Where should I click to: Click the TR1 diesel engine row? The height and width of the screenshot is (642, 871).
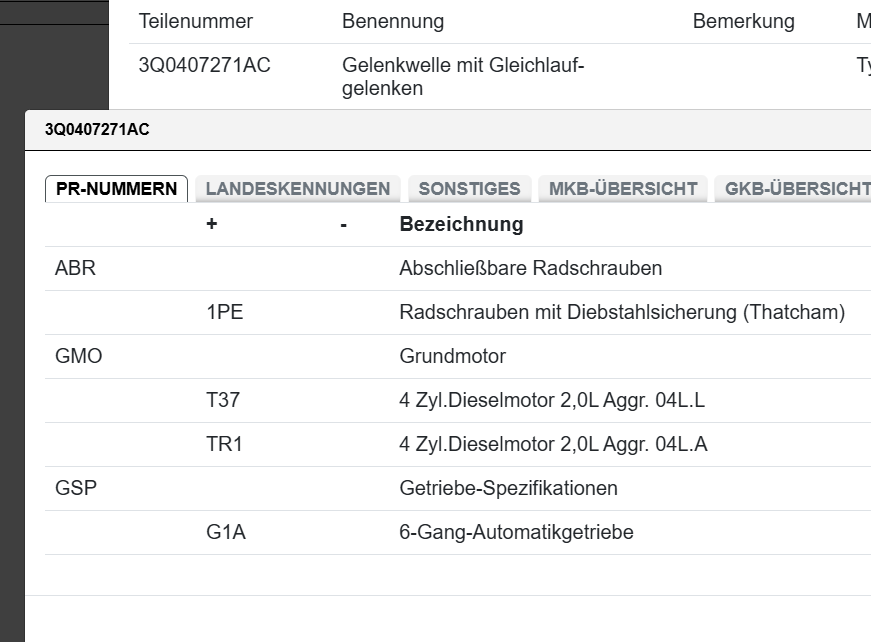pyautogui.click(x=224, y=444)
